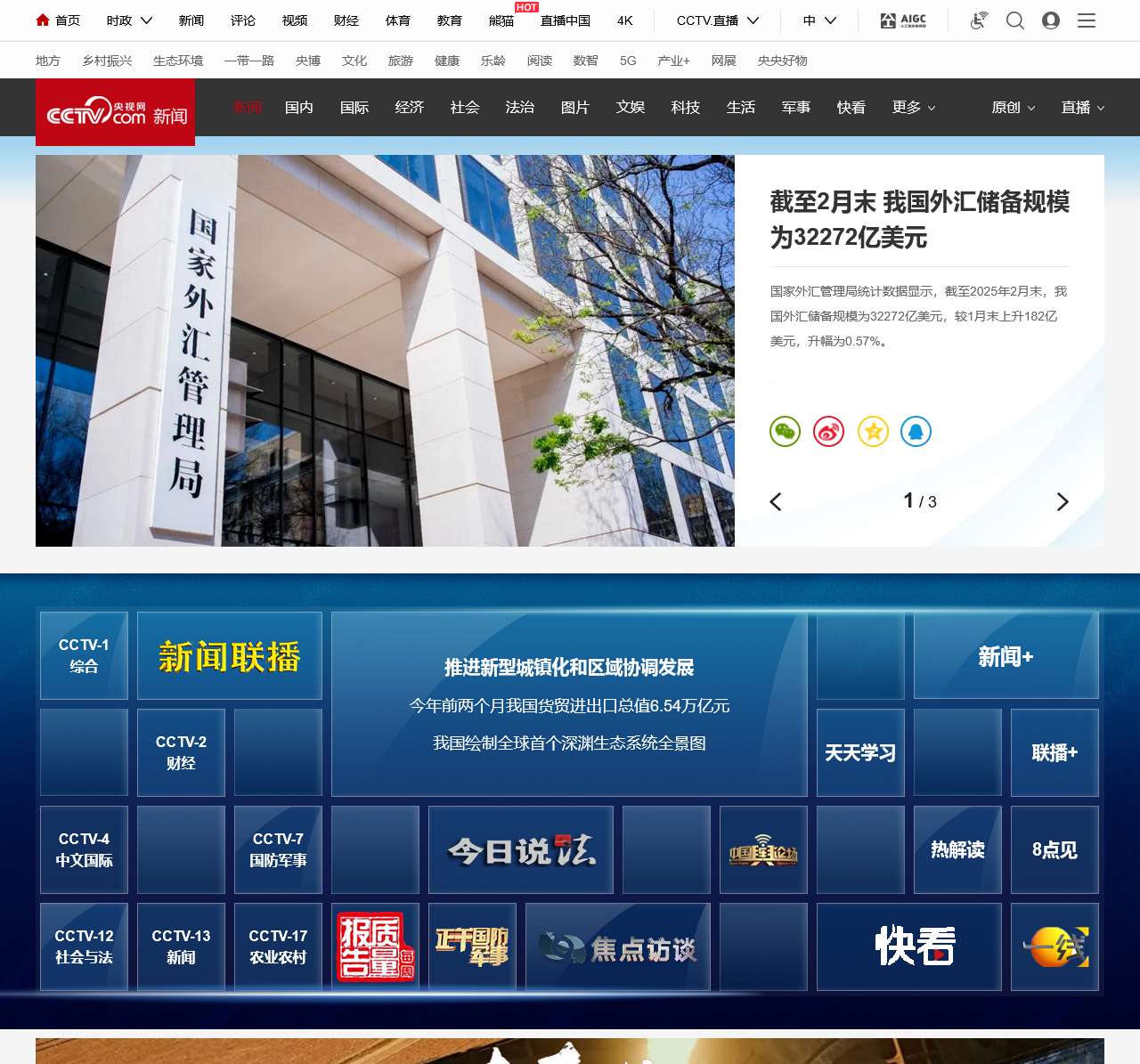
Task: Open the AIGC logo link
Action: point(903,20)
